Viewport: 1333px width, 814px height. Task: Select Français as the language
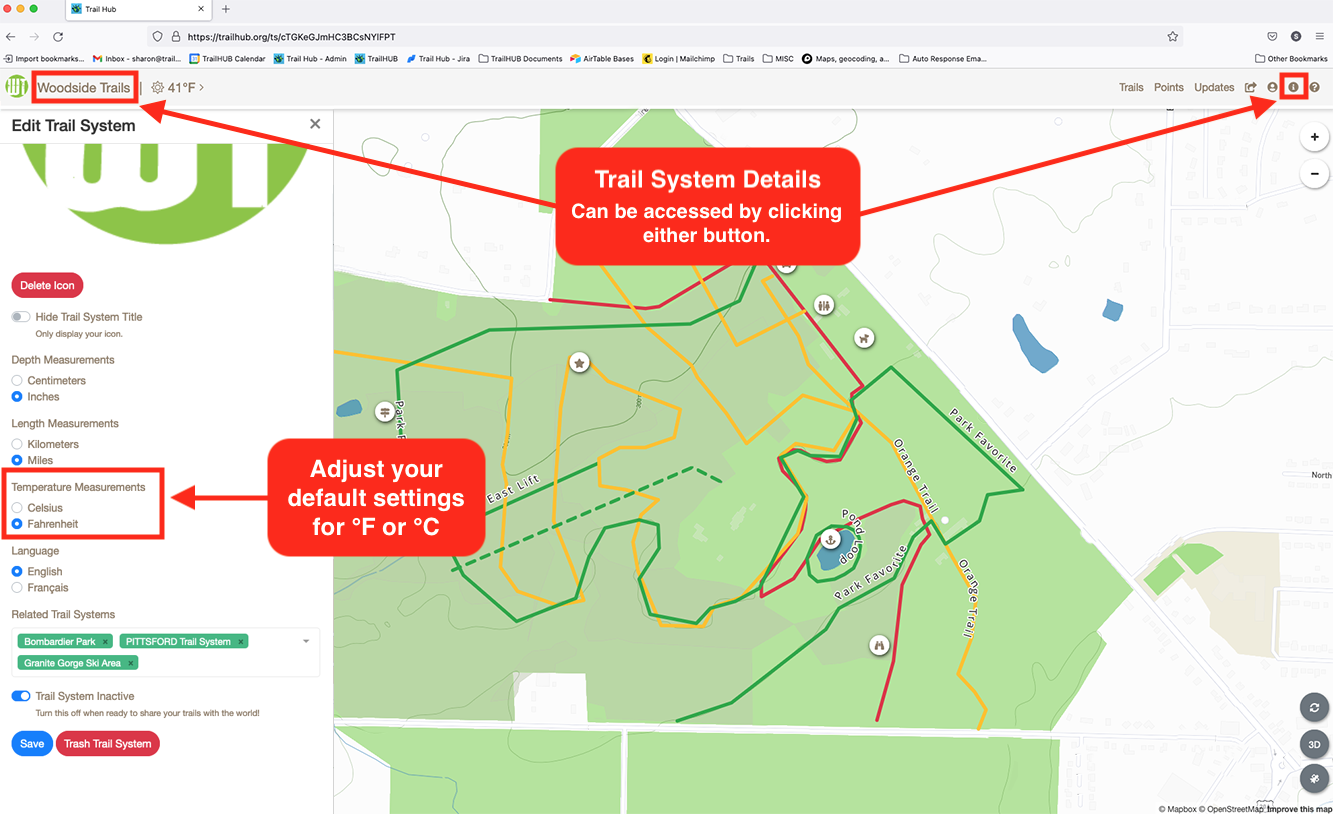click(17, 588)
